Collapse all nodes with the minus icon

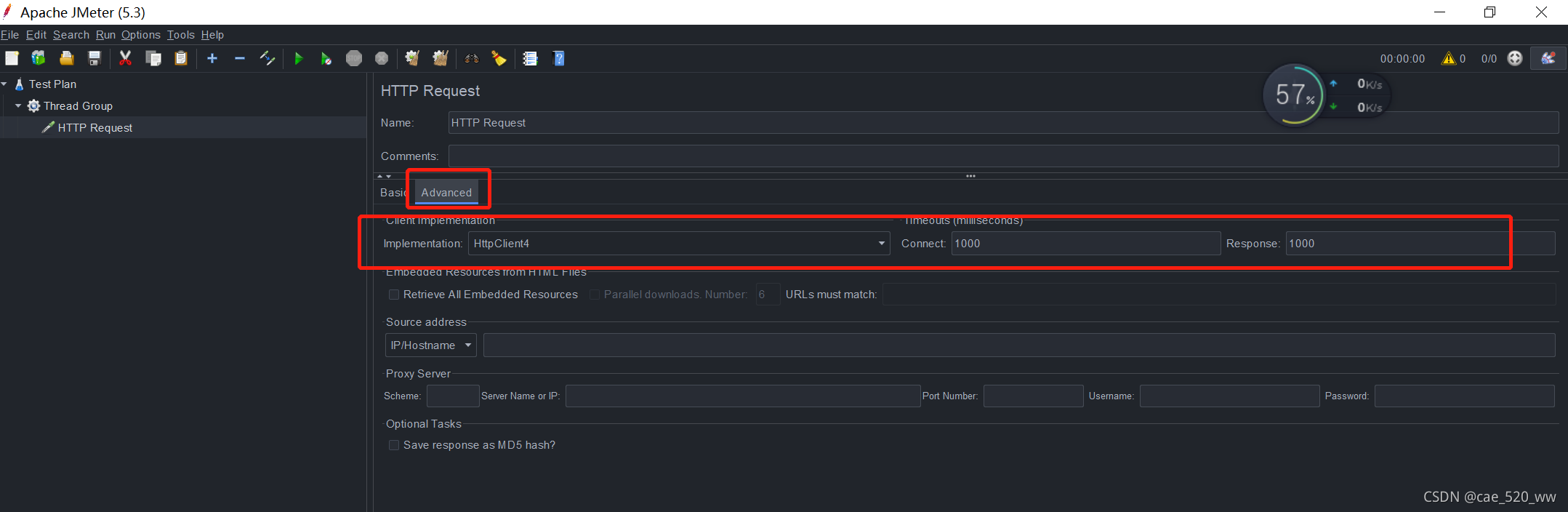pyautogui.click(x=240, y=58)
